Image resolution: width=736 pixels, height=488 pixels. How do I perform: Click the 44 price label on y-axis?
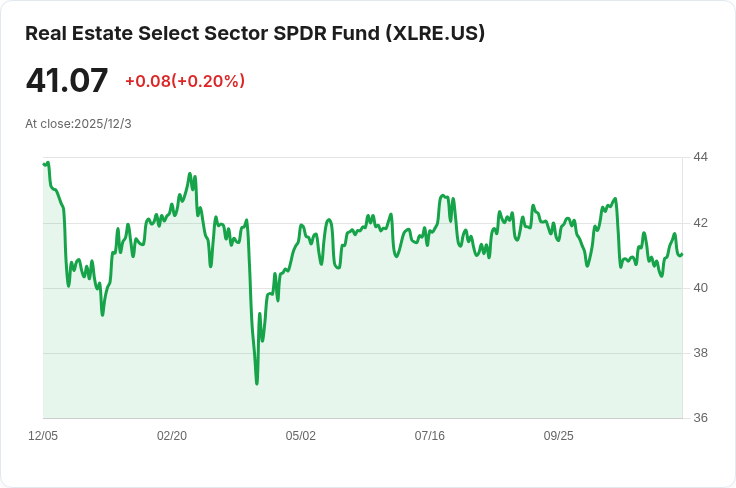click(700, 157)
